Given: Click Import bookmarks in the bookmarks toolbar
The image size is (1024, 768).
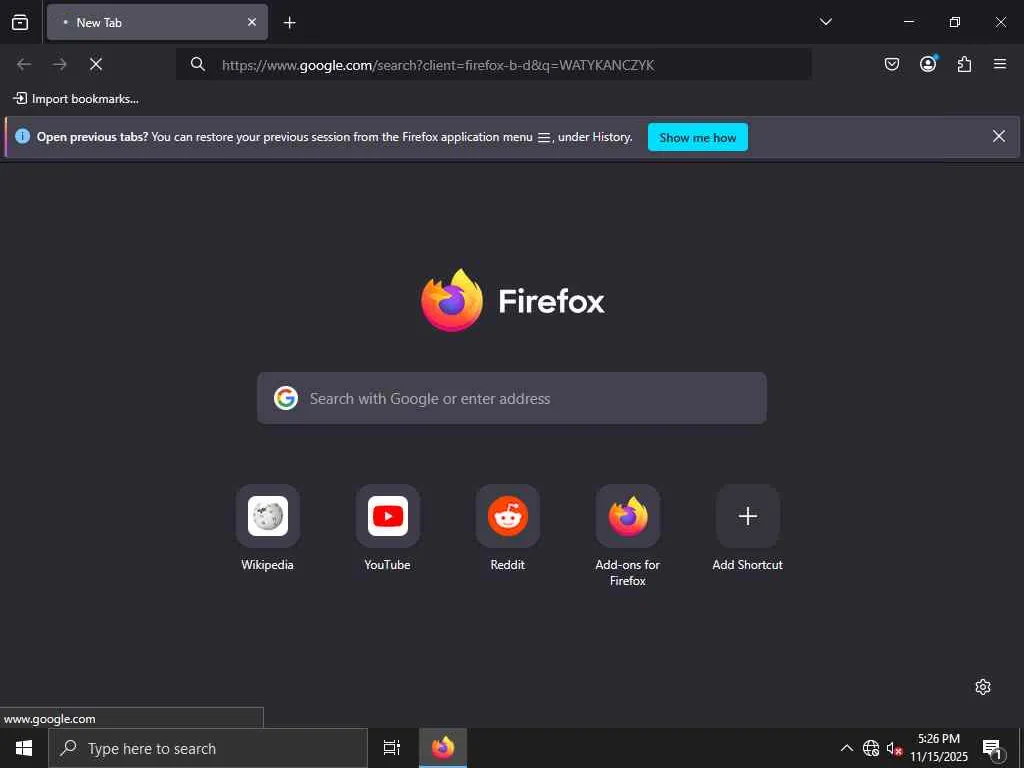Looking at the screenshot, I should [x=76, y=99].
